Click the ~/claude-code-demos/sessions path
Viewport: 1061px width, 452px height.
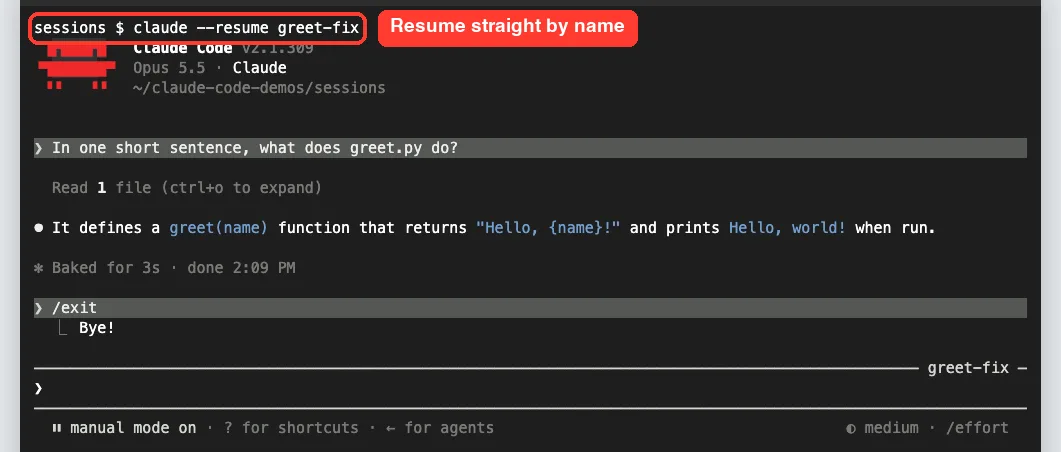[x=259, y=88]
